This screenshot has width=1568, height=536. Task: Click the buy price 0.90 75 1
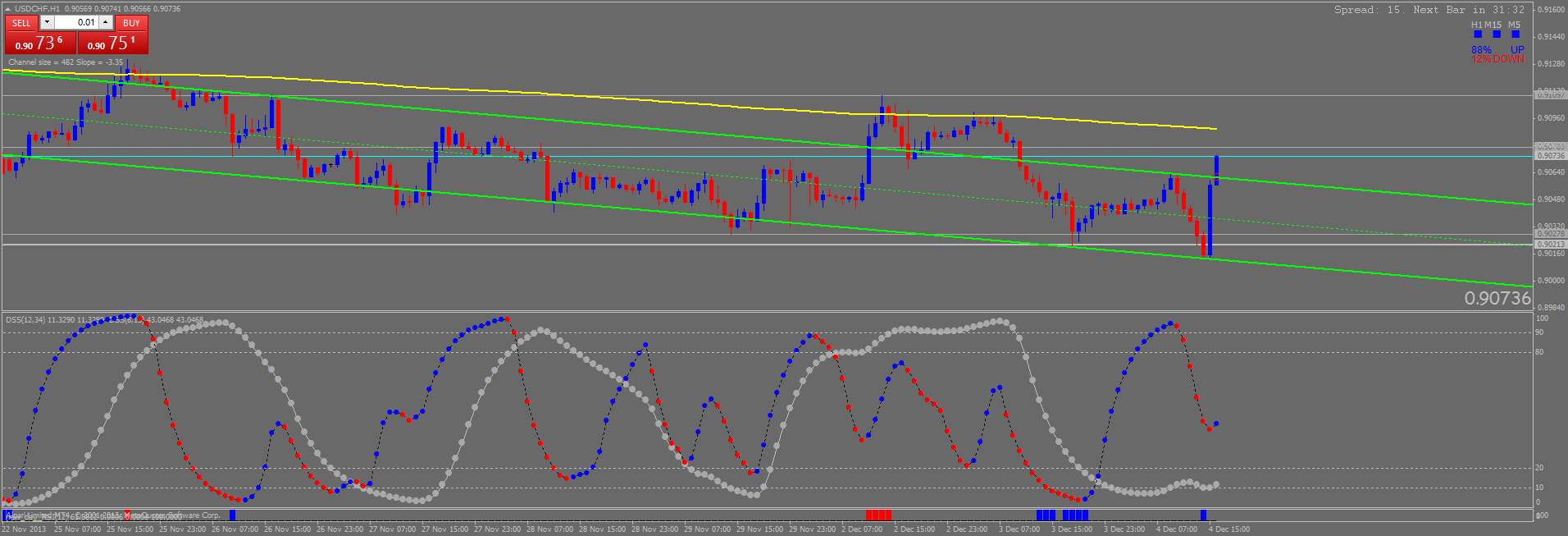coord(112,44)
